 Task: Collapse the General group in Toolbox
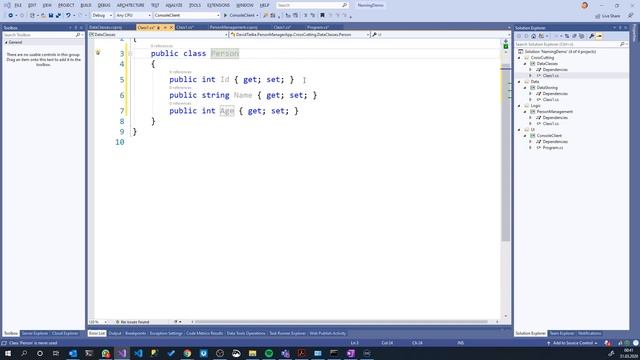pos(6,42)
